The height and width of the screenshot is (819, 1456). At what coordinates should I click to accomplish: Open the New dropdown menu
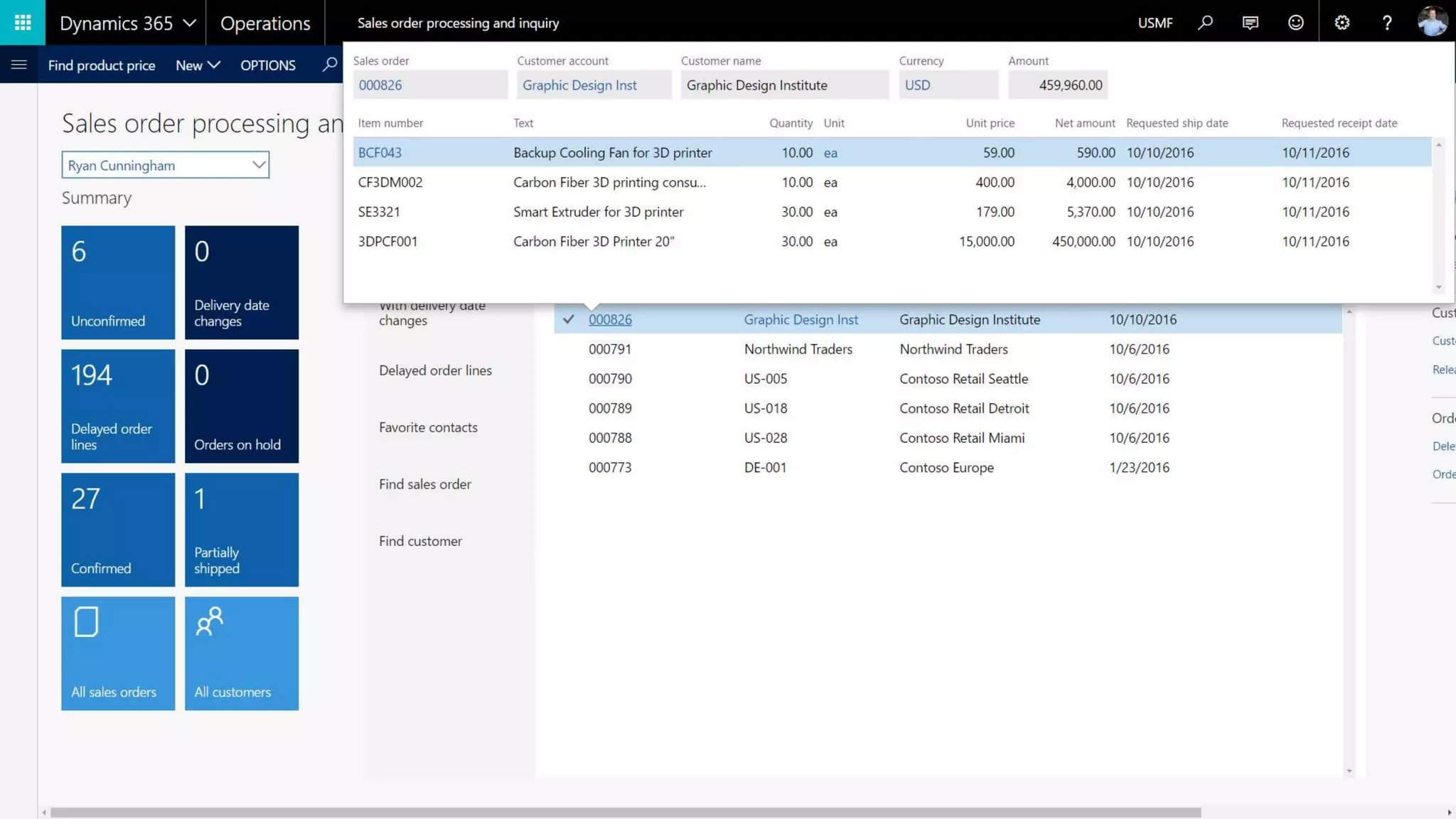click(x=198, y=65)
